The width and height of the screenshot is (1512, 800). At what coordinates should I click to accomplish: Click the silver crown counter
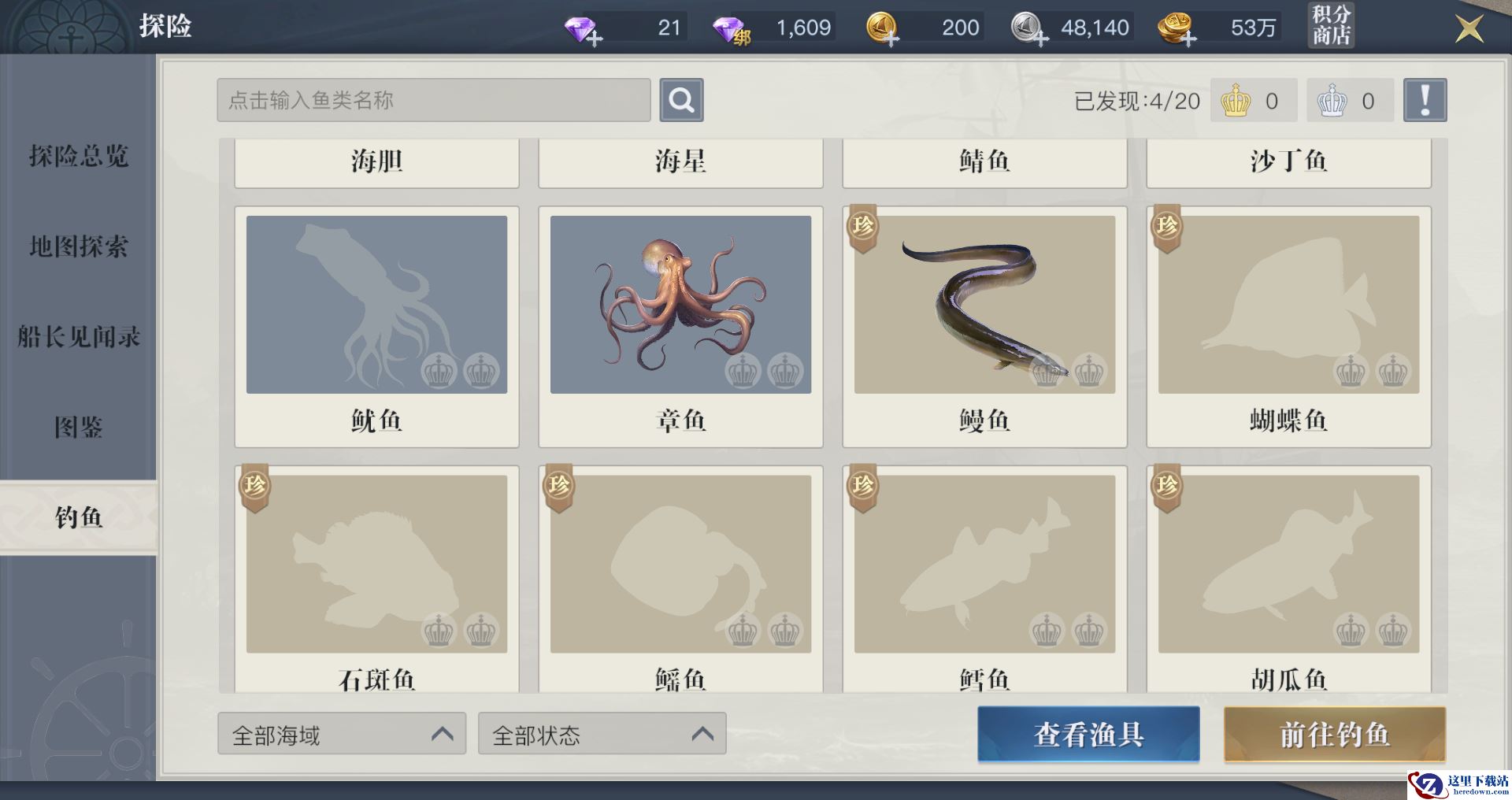tap(1350, 101)
